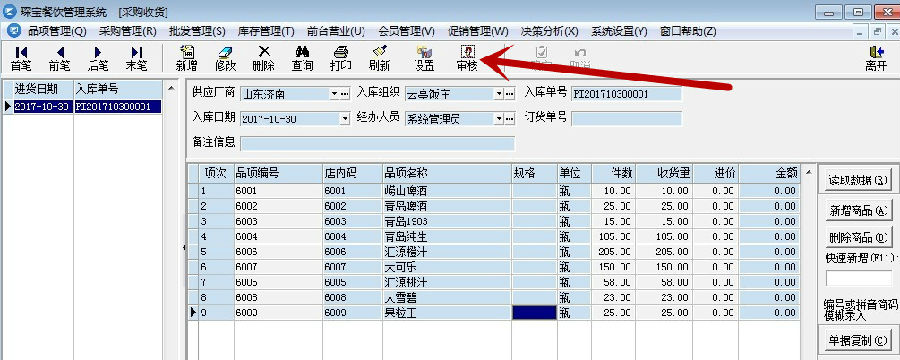Viewport: 900px width, 360px height.
Task: Select the 汇源橙汁 row cell
Action: point(447,251)
